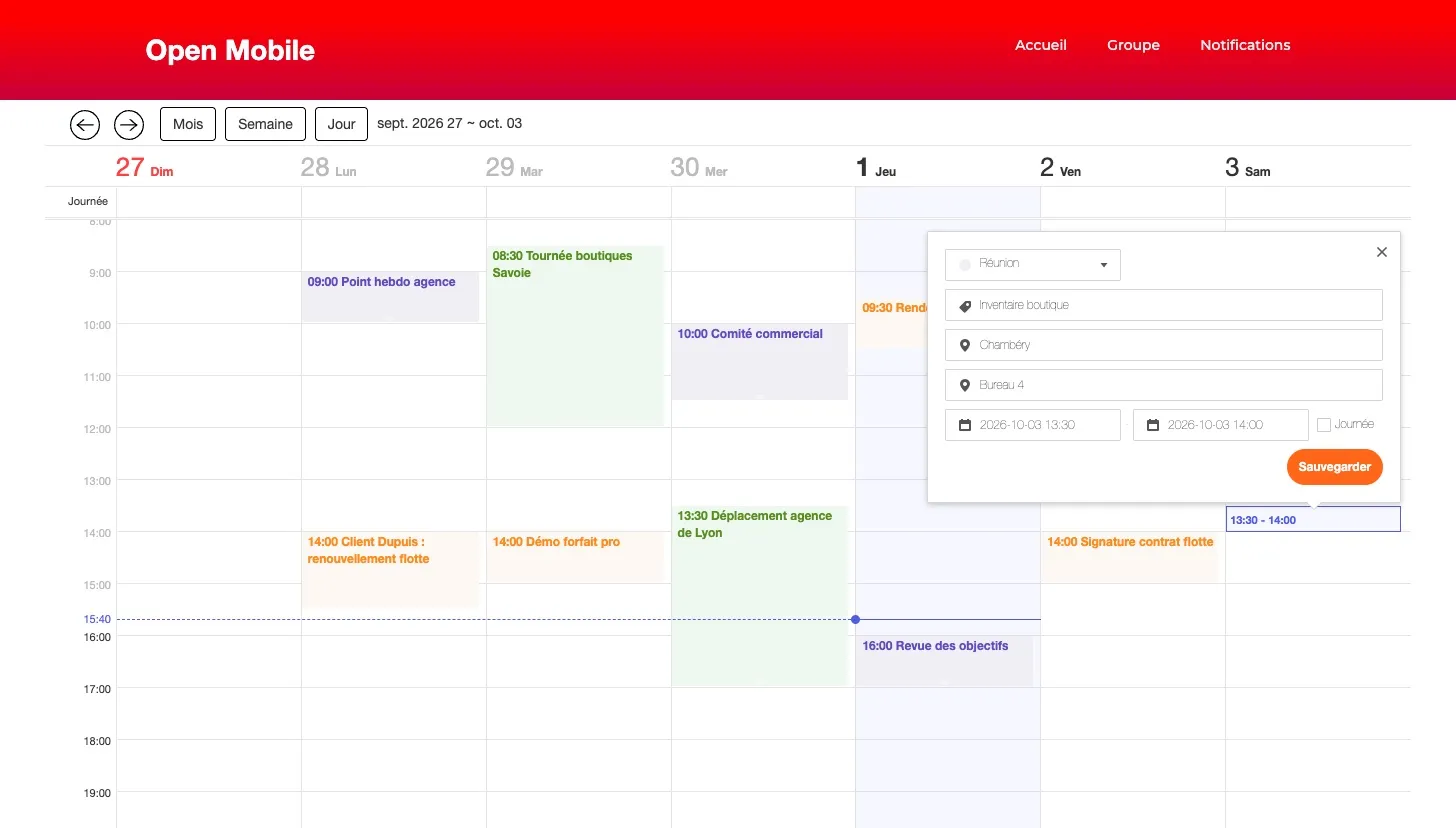This screenshot has width=1456, height=828.
Task: Click the 28 Lun day header
Action: (x=329, y=167)
